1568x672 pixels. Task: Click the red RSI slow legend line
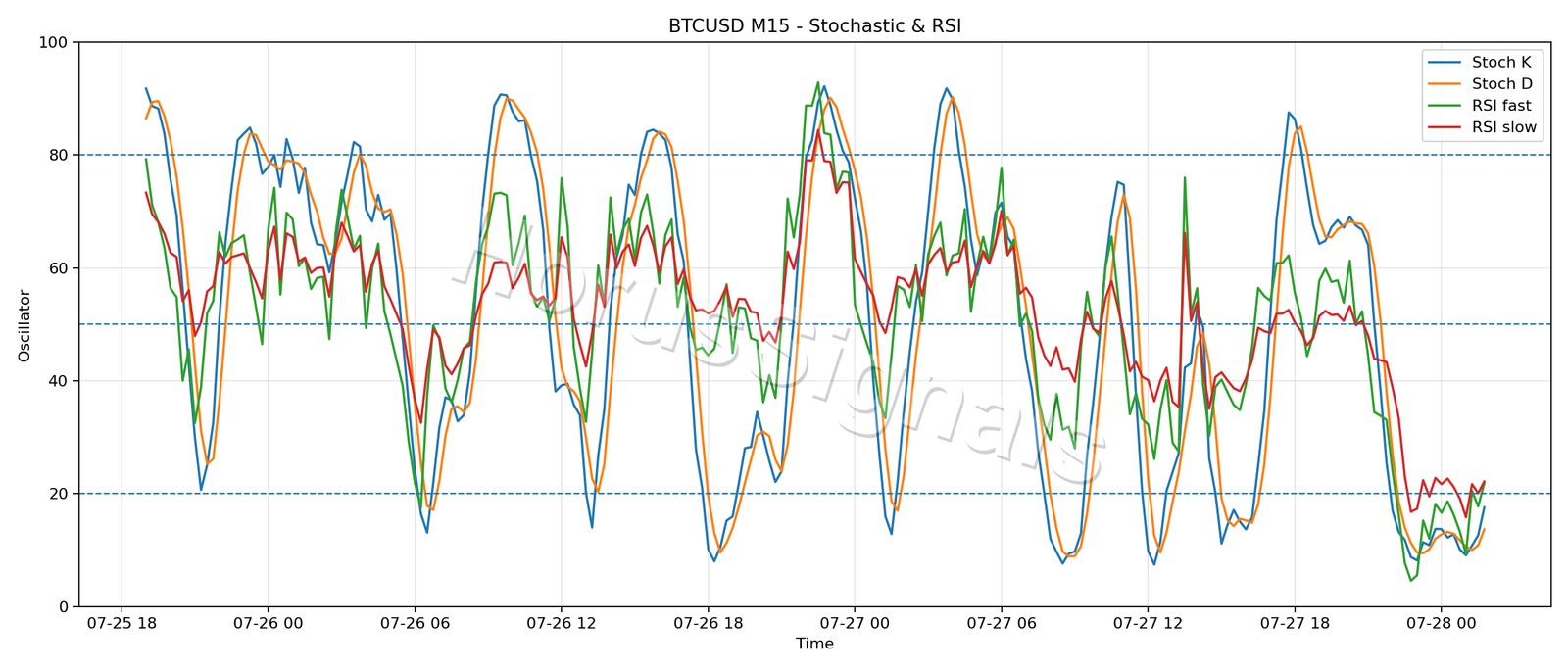pos(1446,128)
